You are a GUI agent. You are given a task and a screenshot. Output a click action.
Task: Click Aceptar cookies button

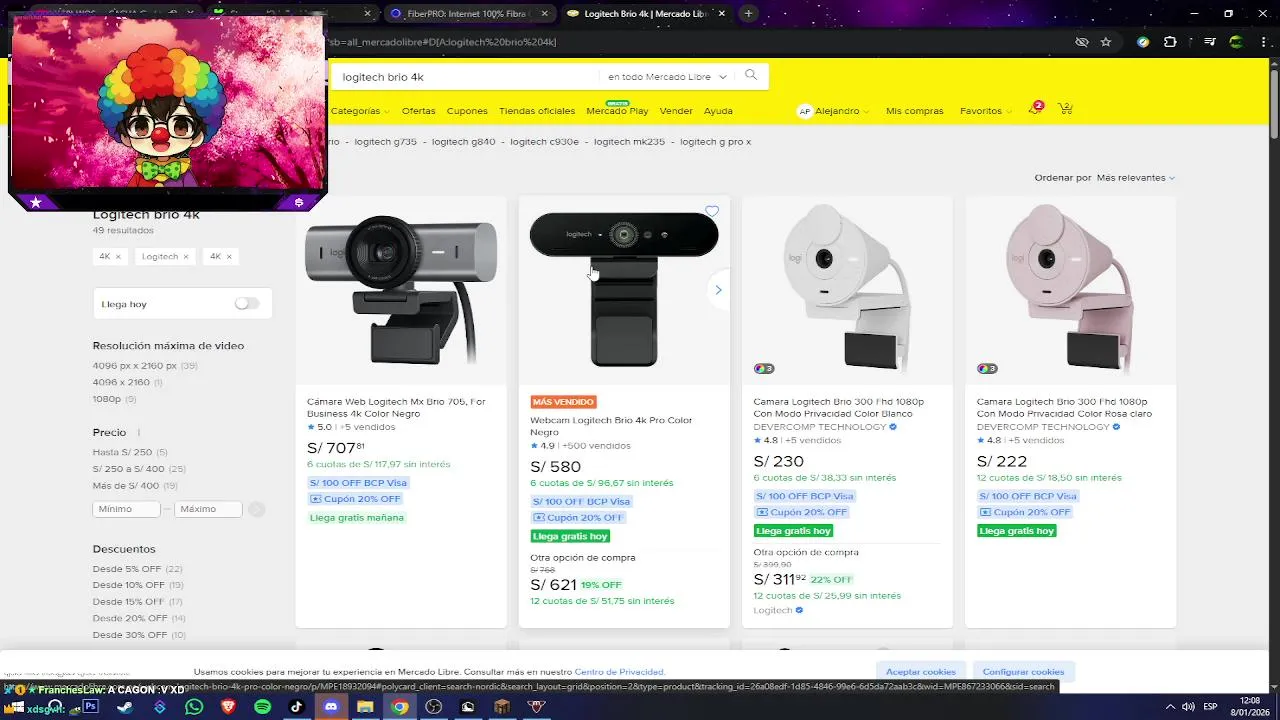click(921, 672)
